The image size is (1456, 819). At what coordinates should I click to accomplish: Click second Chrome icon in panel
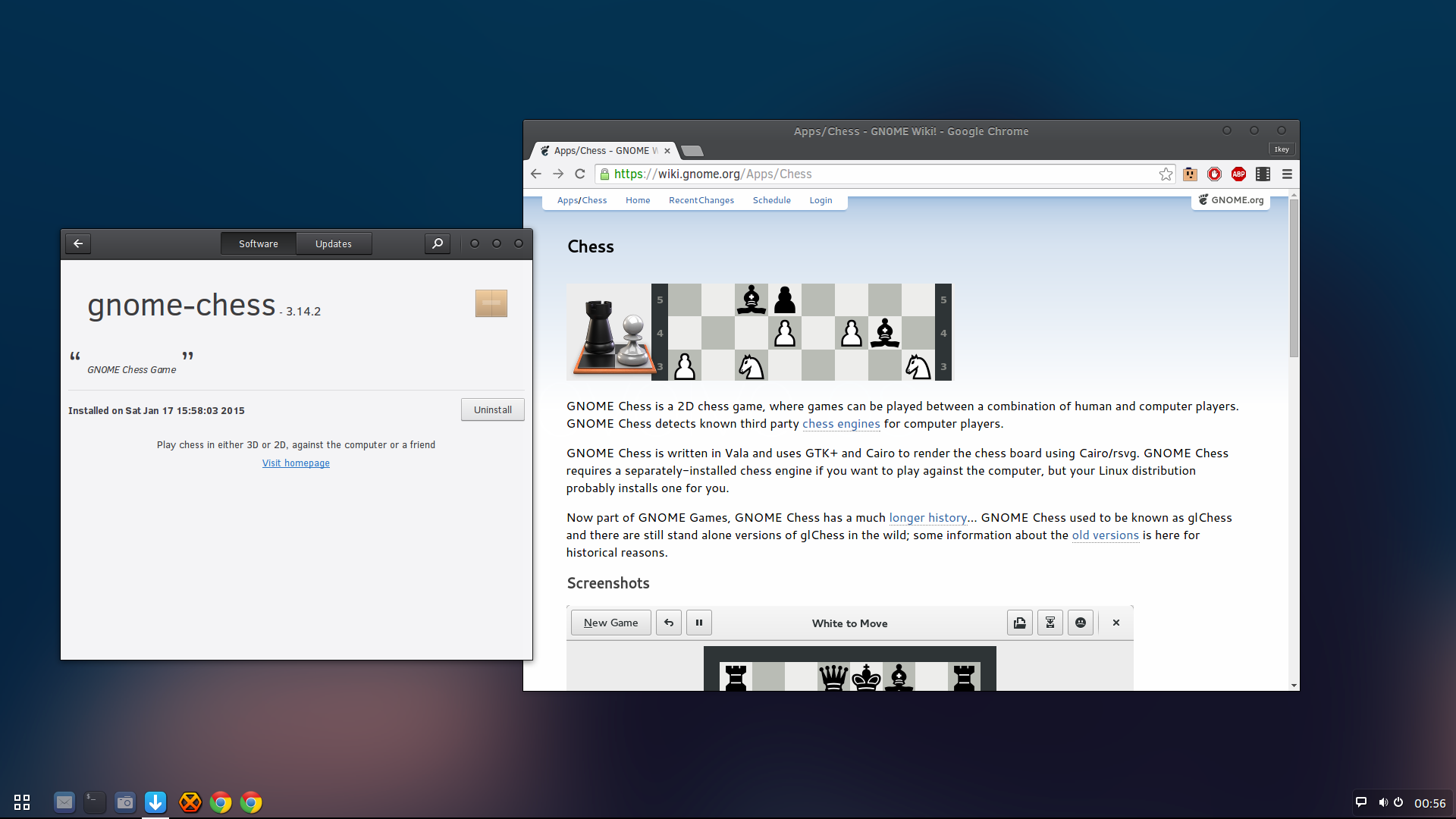click(251, 802)
